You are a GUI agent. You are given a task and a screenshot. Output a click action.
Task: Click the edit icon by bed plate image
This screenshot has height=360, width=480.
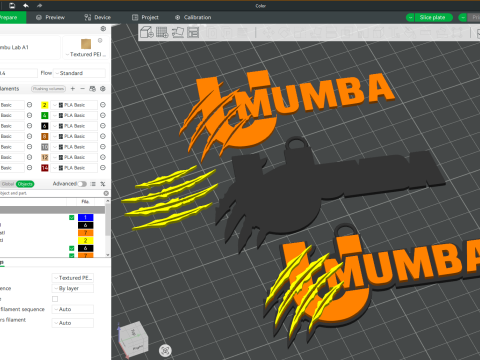coord(100,40)
